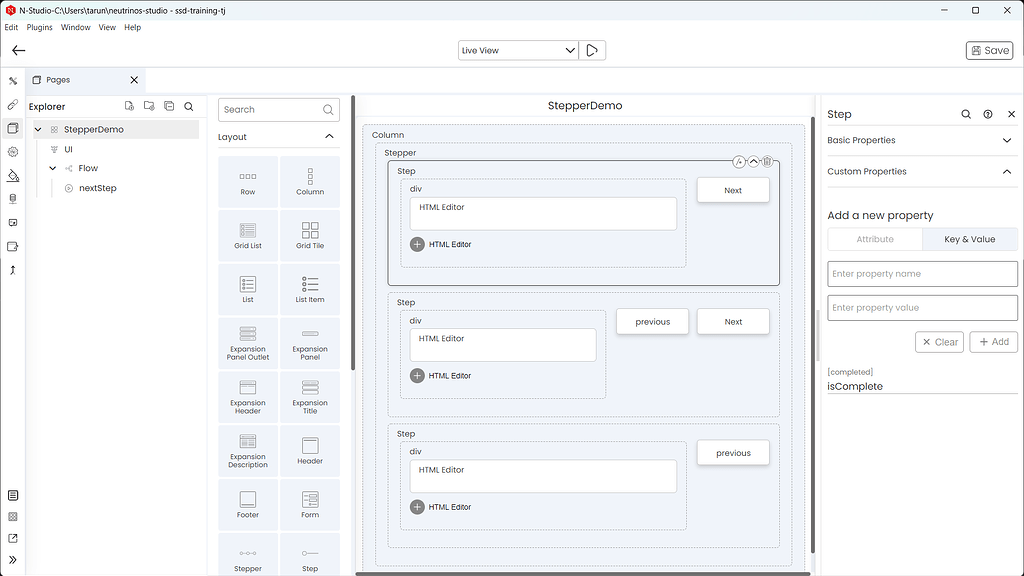Save the project with Save button
This screenshot has width=1024, height=576.
(x=989, y=50)
